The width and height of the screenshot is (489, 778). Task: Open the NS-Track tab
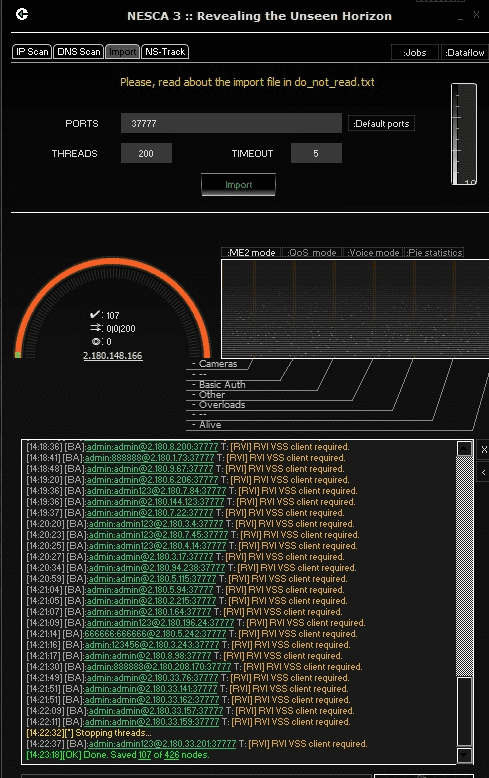pyautogui.click(x=165, y=52)
